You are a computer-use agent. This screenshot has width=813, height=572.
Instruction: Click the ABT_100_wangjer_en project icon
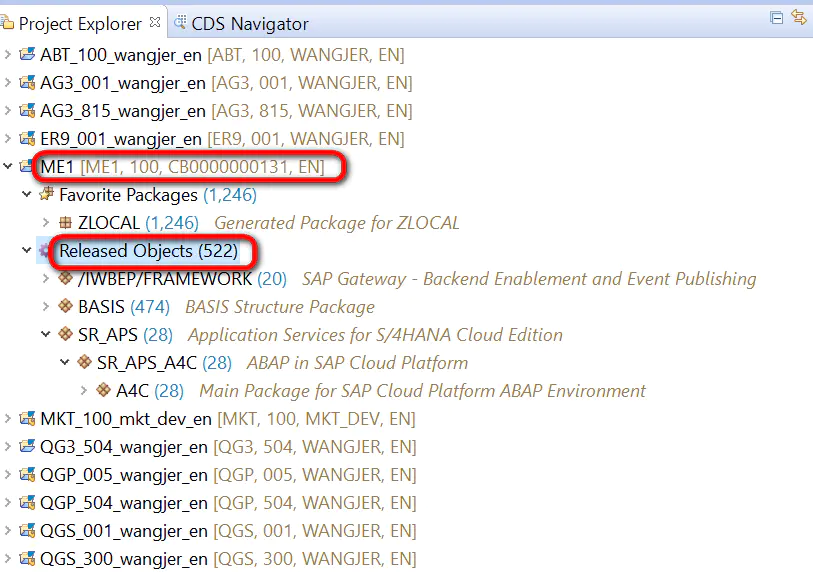[27, 54]
